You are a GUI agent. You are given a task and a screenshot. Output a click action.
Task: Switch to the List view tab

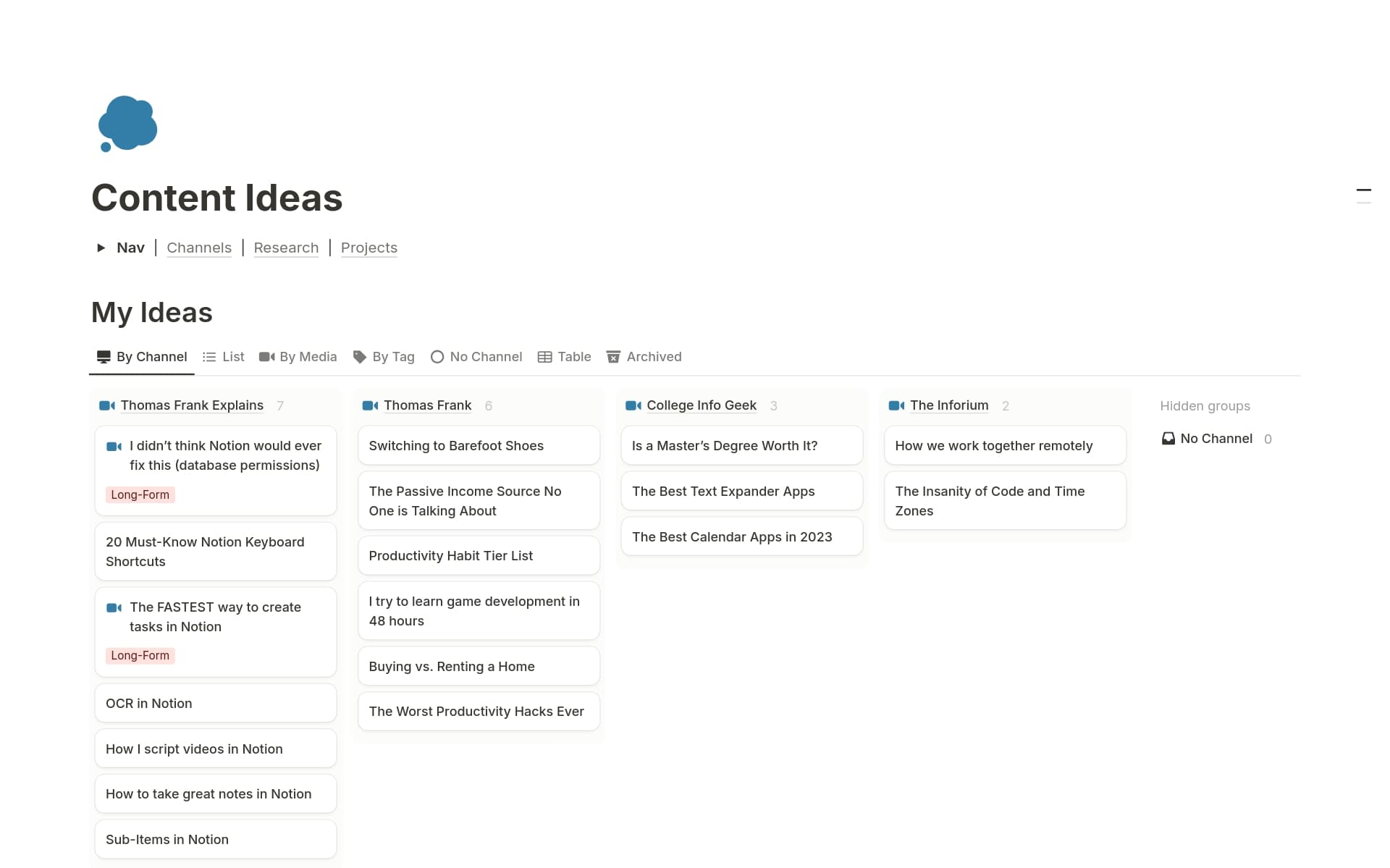[233, 356]
